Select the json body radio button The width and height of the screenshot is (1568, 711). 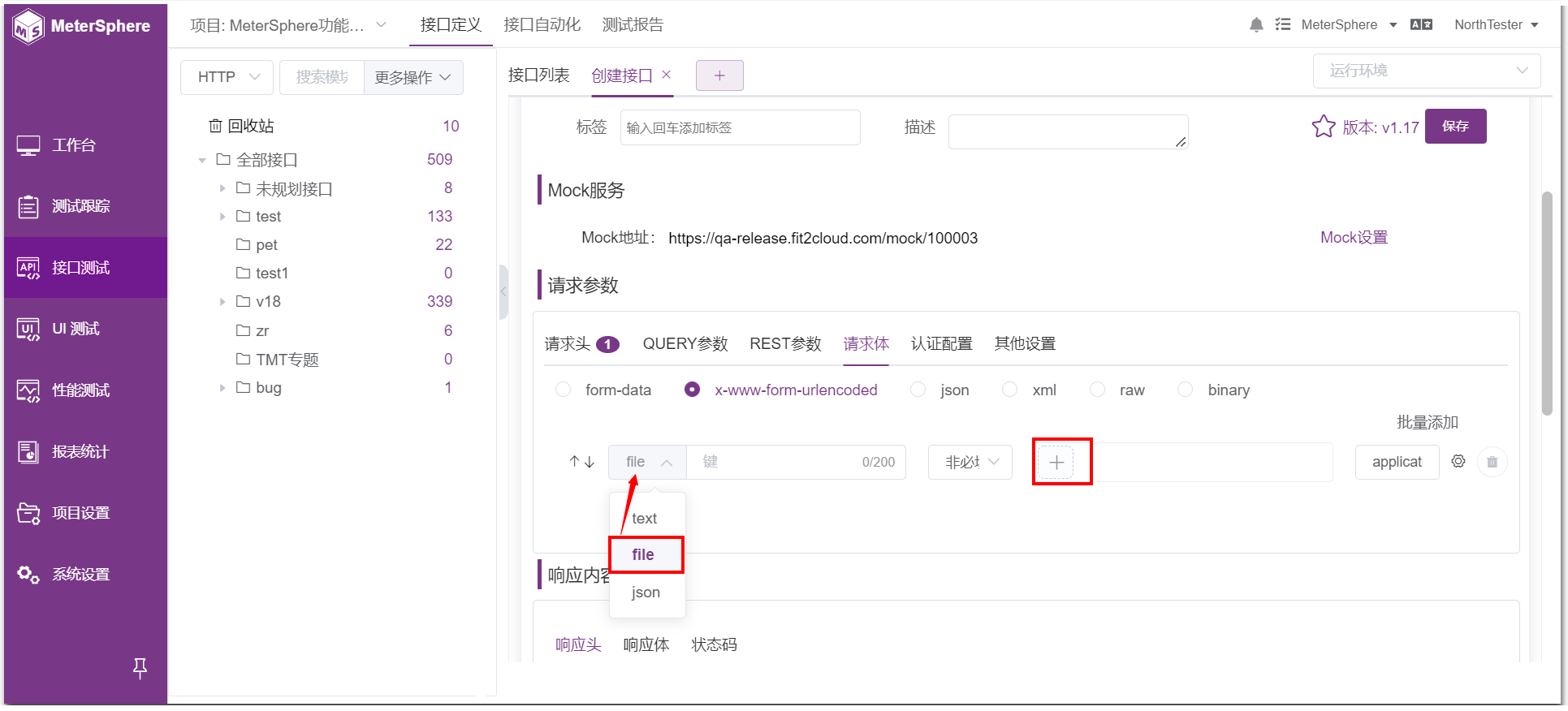point(918,390)
